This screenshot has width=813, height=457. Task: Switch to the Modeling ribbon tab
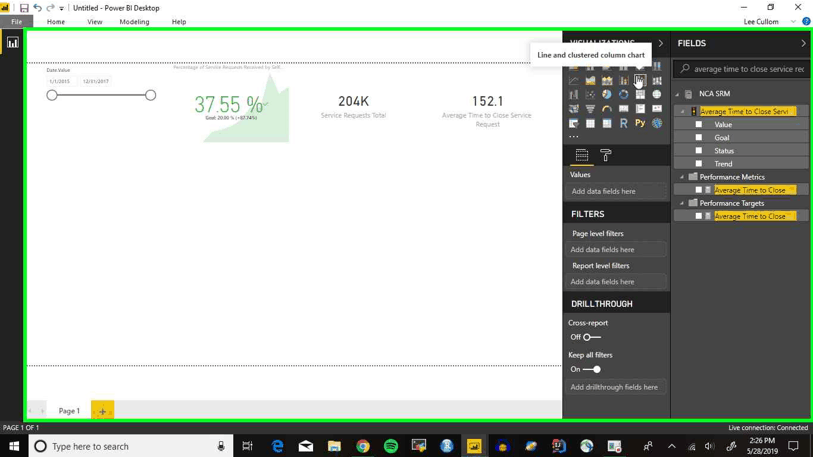(134, 22)
